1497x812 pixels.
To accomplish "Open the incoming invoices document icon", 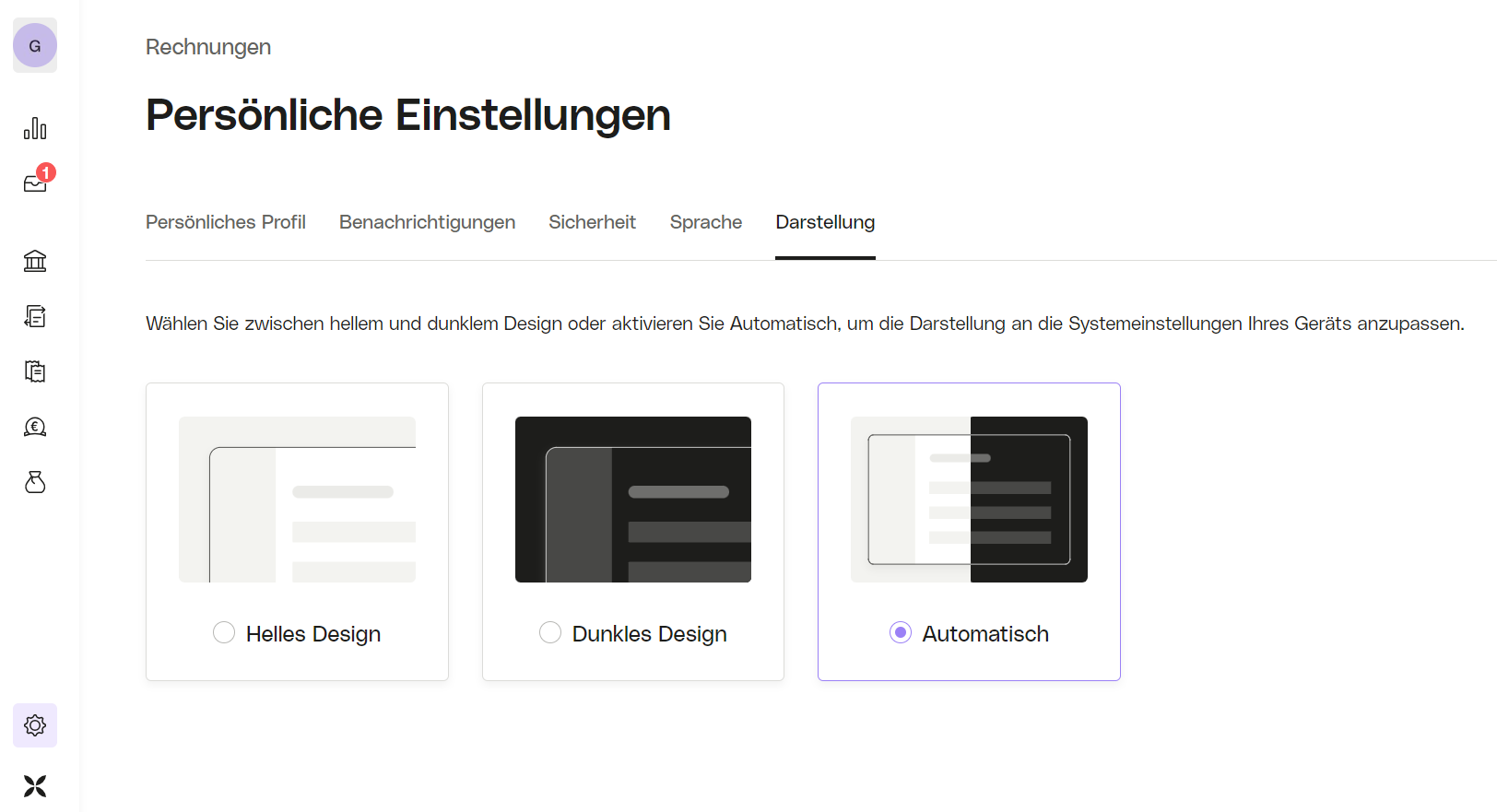I will coord(35,316).
